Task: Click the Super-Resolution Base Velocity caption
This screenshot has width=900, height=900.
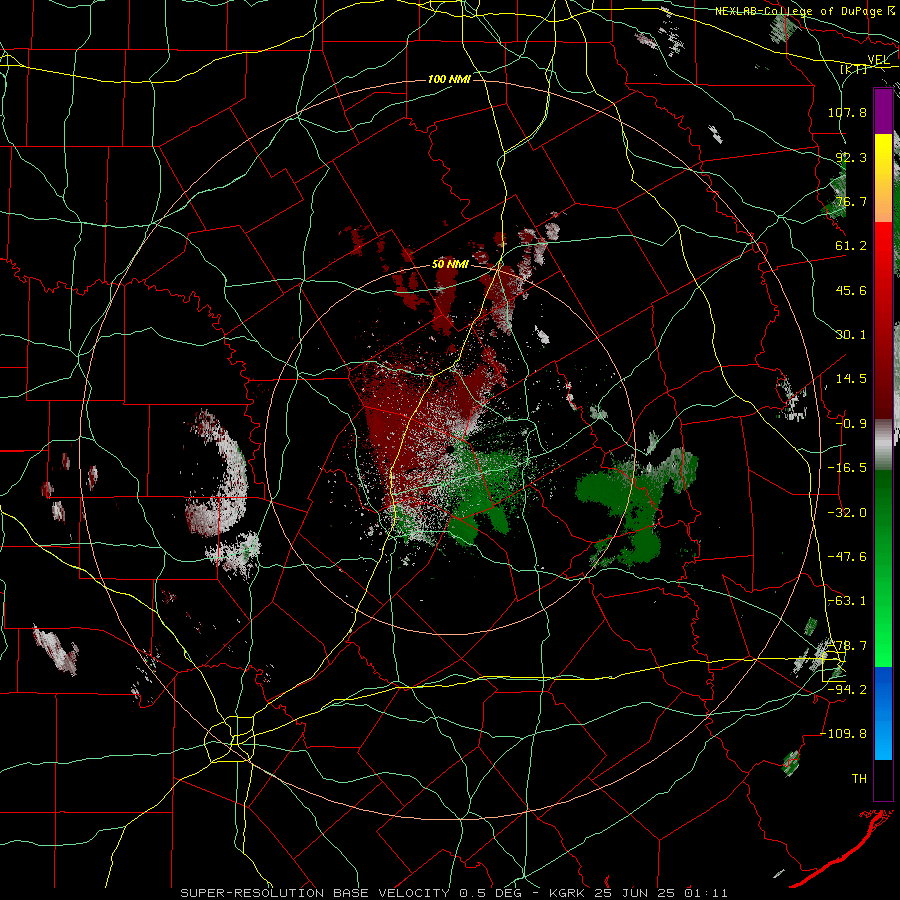Action: click(x=454, y=893)
